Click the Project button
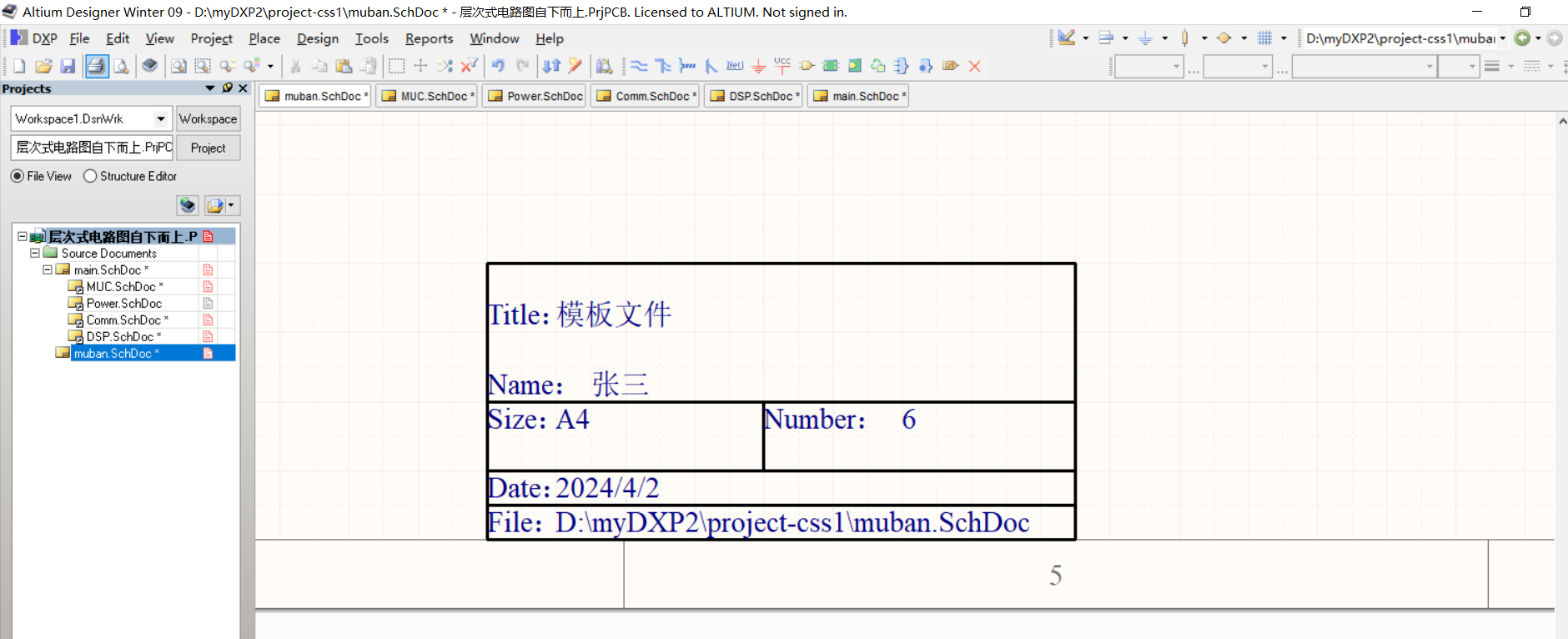The width and height of the screenshot is (1568, 639). [209, 148]
